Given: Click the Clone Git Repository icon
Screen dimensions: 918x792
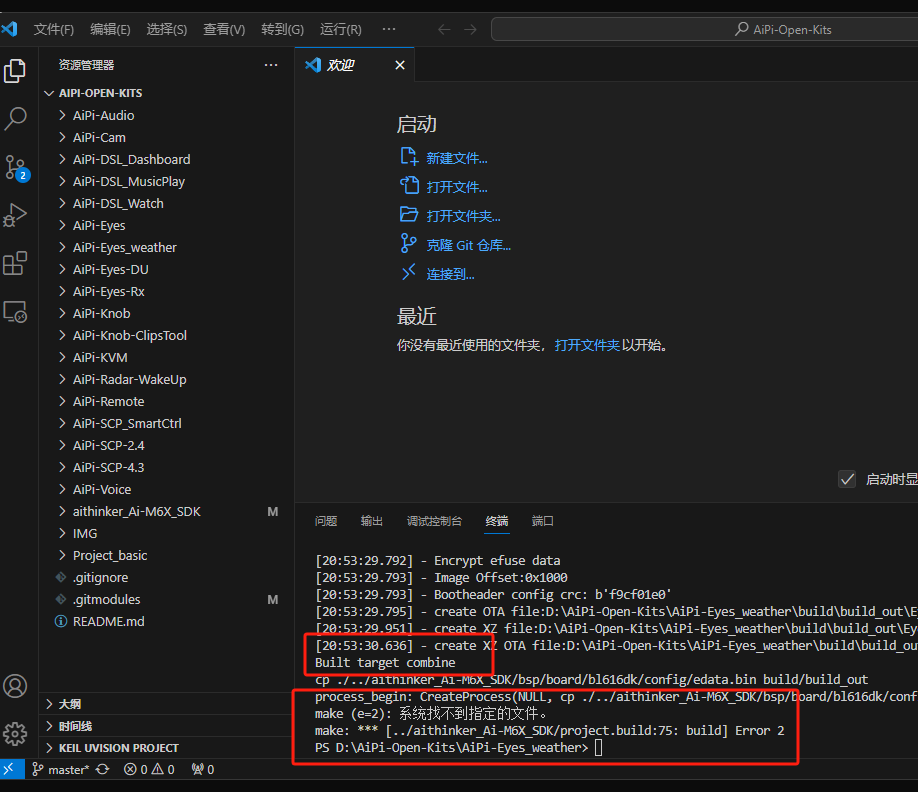Looking at the screenshot, I should (409, 244).
